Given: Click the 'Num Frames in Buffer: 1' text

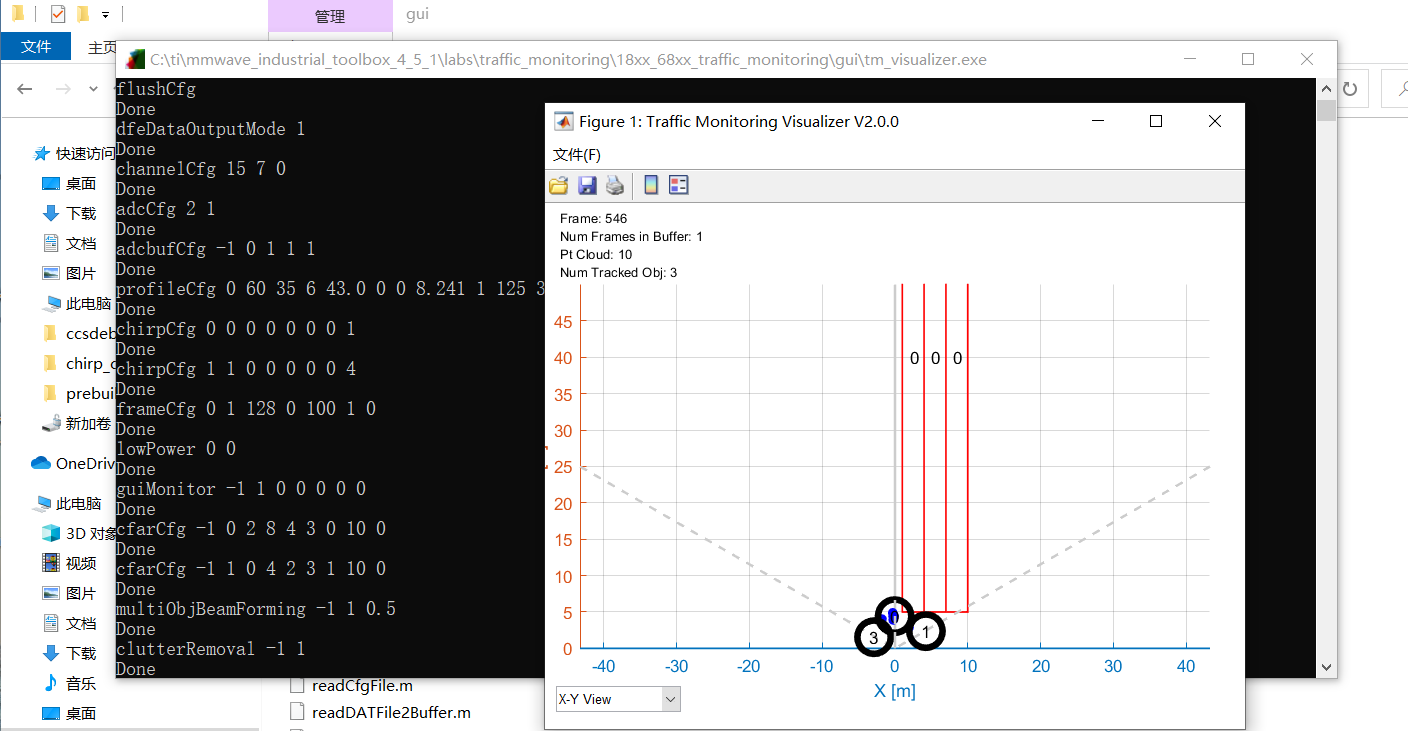Looking at the screenshot, I should (x=632, y=236).
